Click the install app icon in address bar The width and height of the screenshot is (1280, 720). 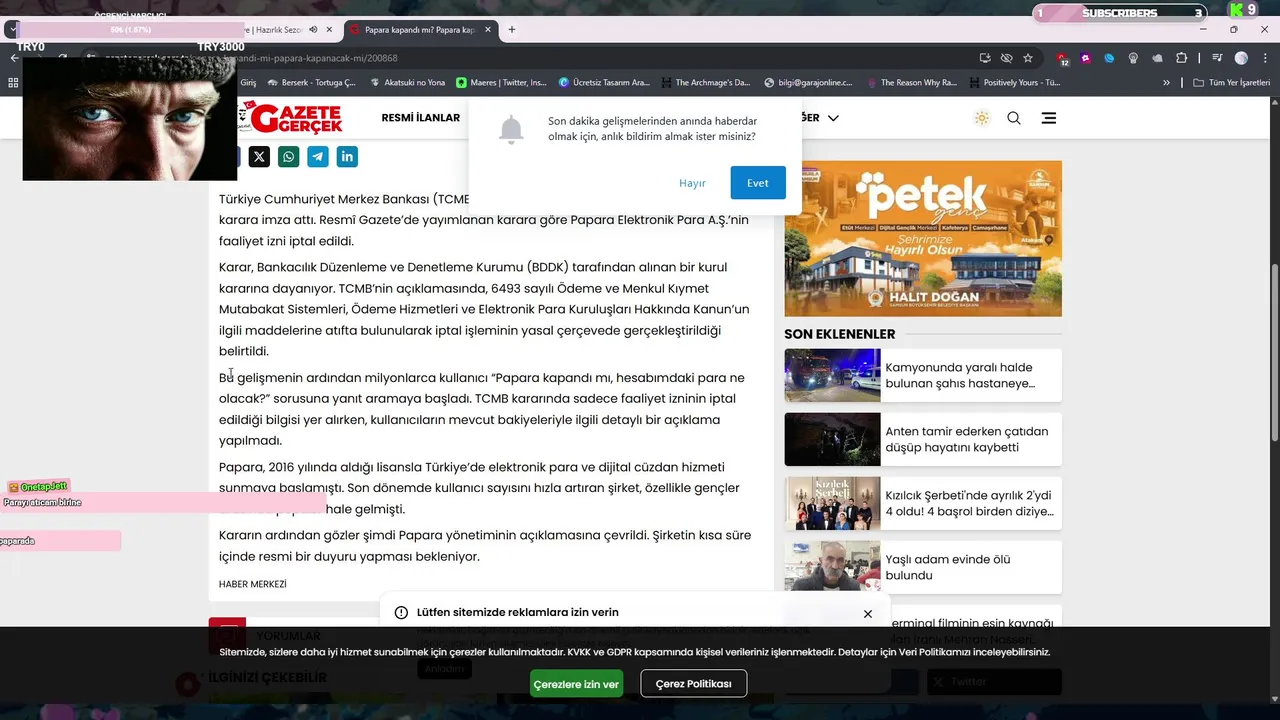coord(986,58)
